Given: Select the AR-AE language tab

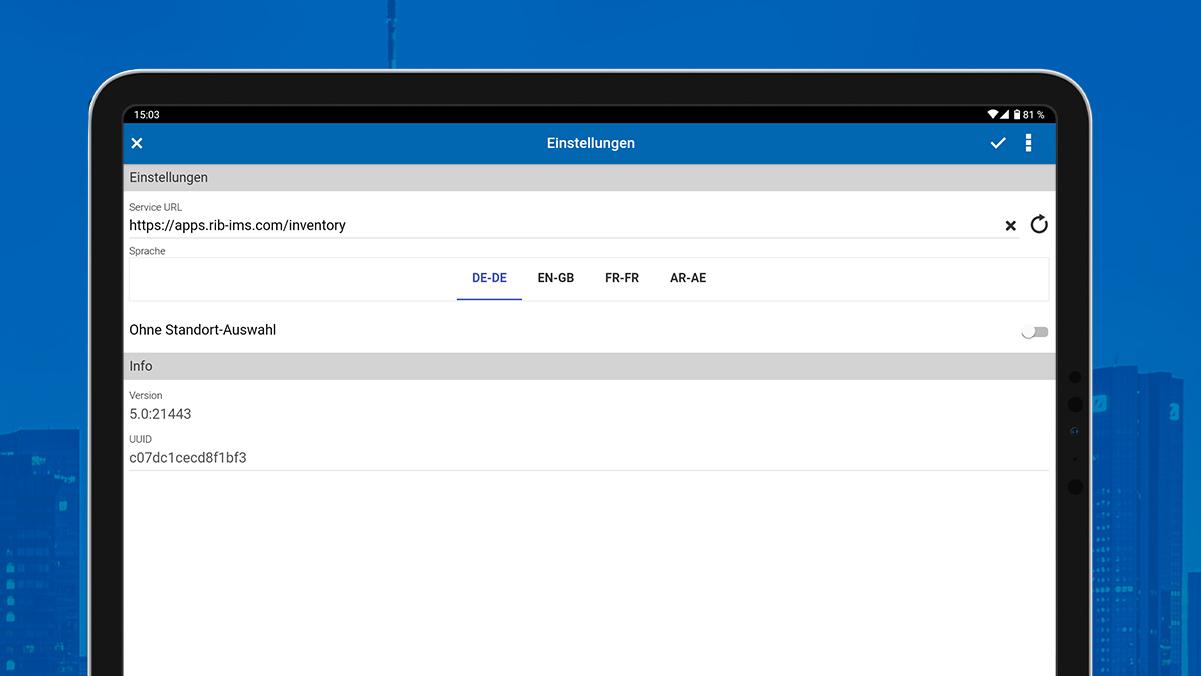Looking at the screenshot, I should pyautogui.click(x=688, y=278).
